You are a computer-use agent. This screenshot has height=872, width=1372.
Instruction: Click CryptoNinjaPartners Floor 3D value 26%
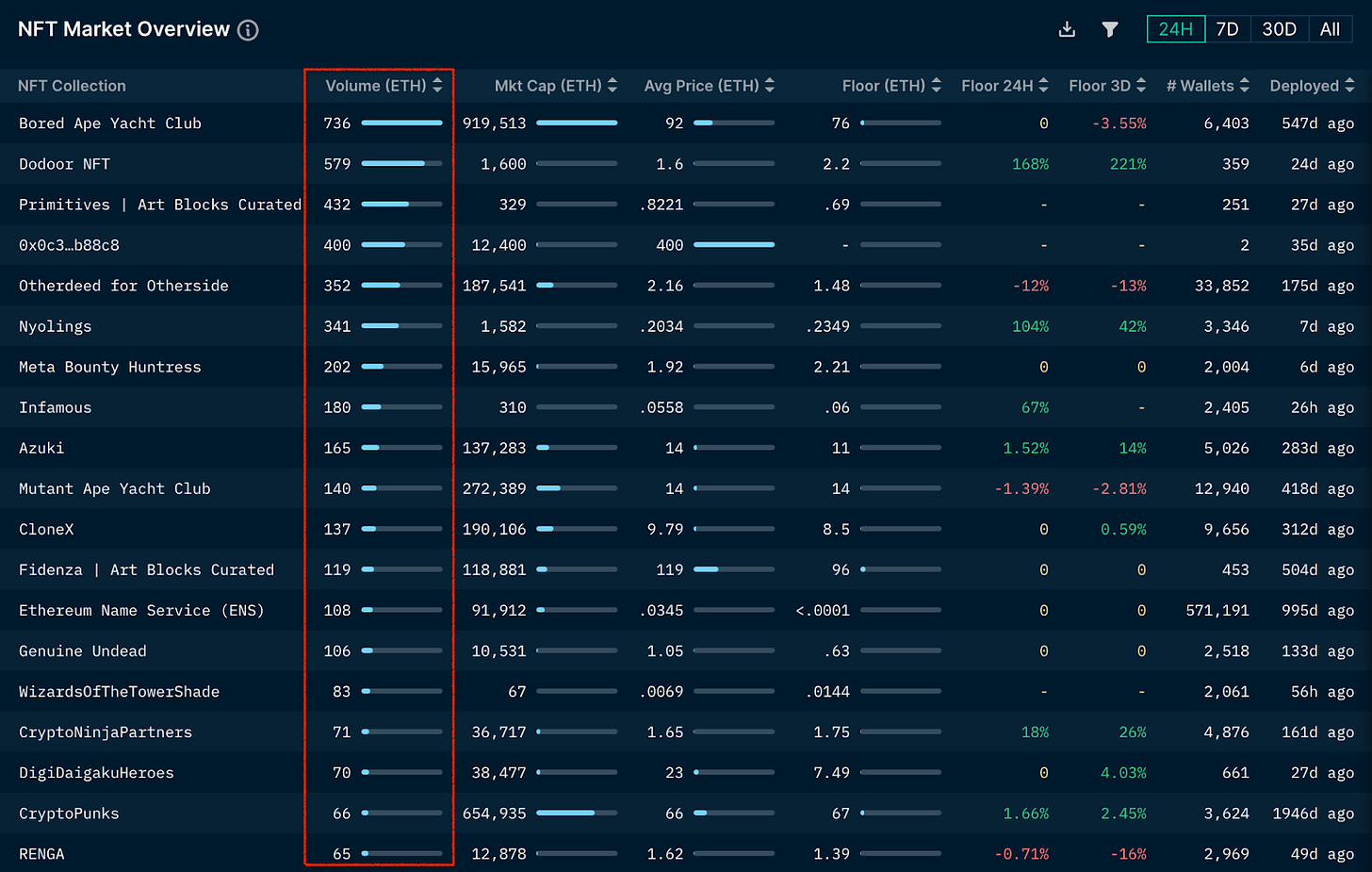(1133, 732)
